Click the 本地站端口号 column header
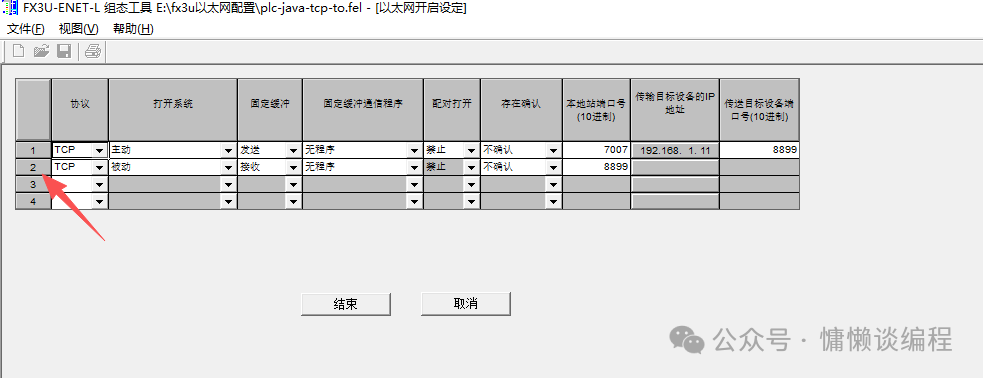The image size is (983, 378). (x=596, y=110)
